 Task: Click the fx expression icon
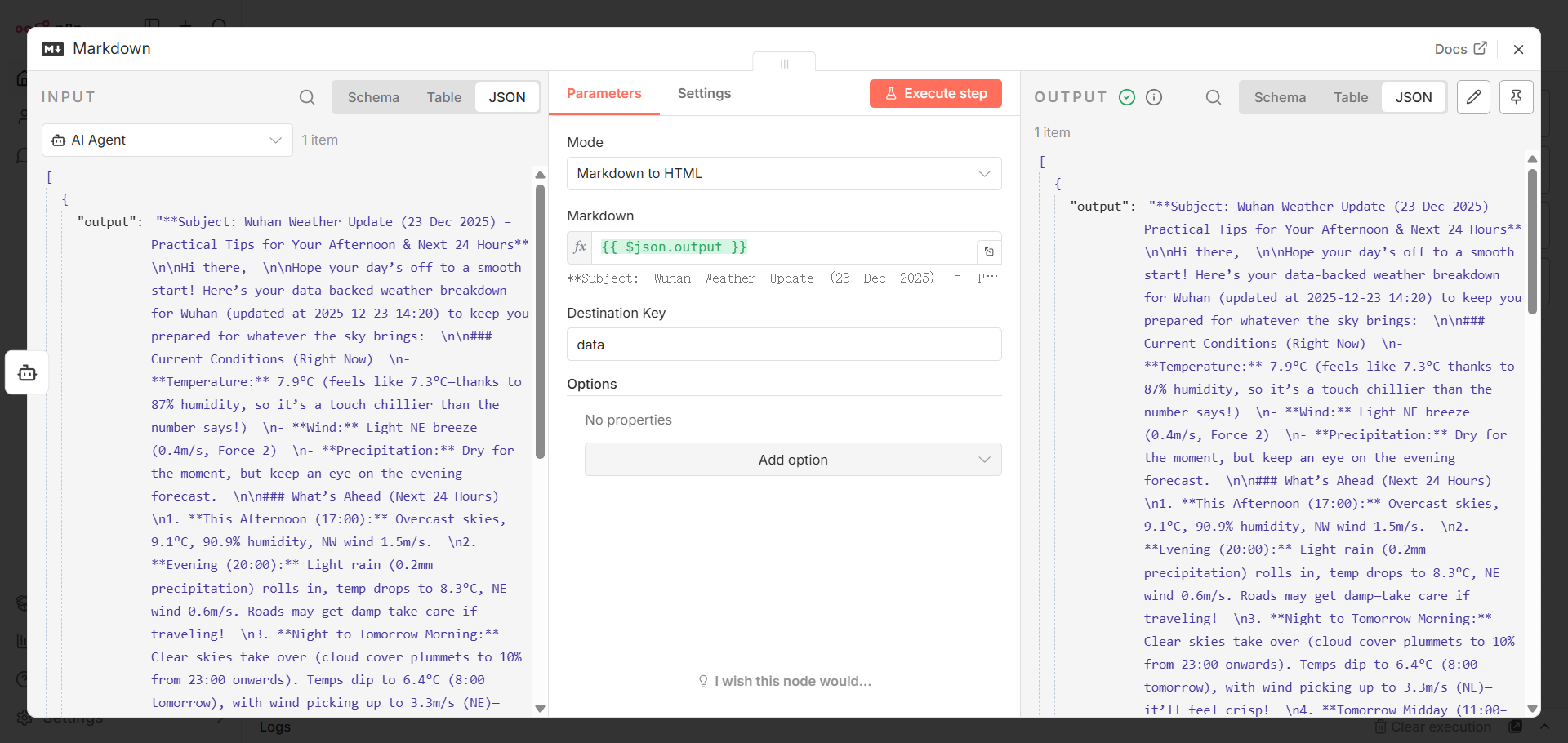(x=580, y=247)
